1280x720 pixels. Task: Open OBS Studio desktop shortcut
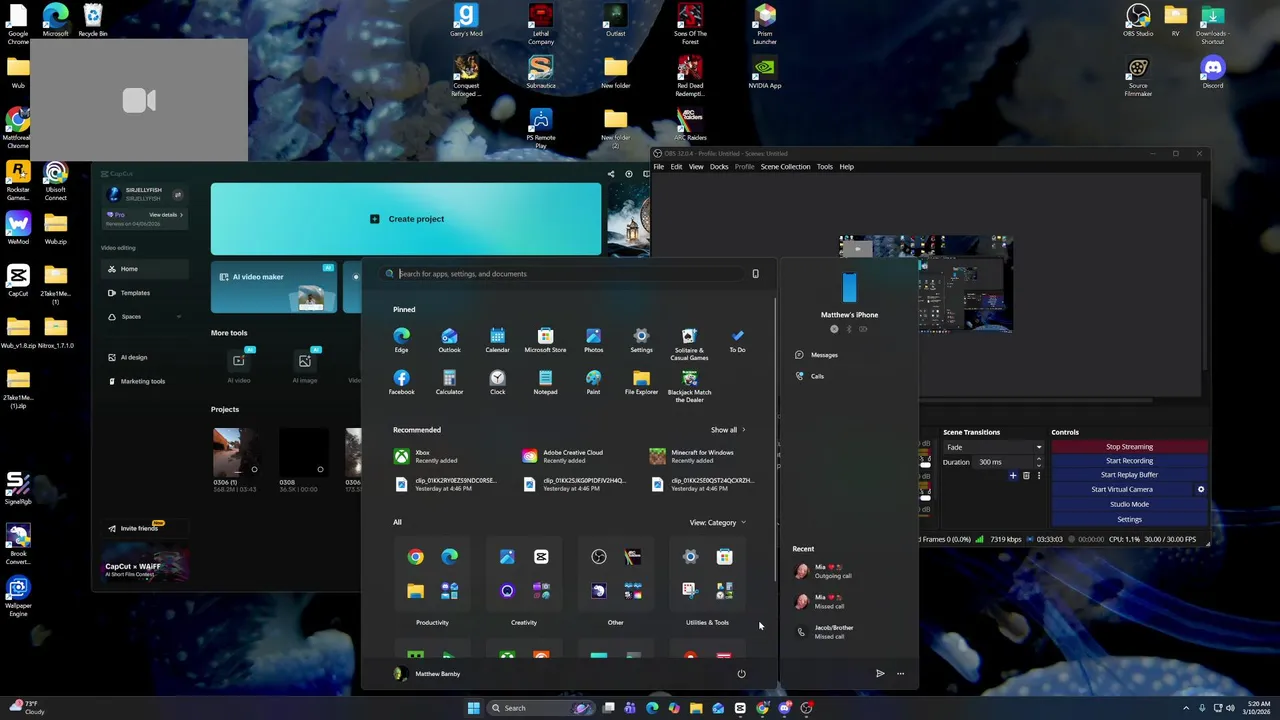1138,20
